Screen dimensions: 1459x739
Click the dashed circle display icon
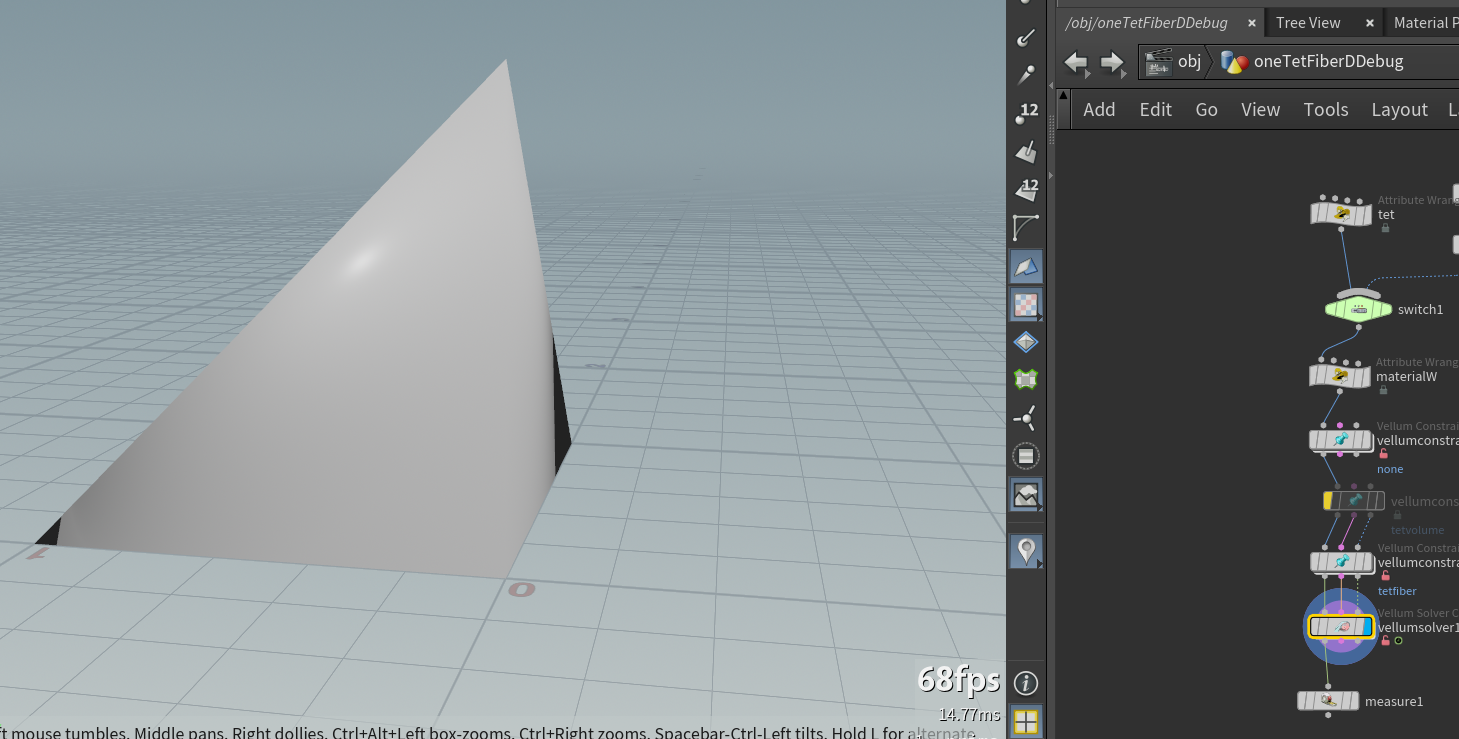click(x=1026, y=456)
